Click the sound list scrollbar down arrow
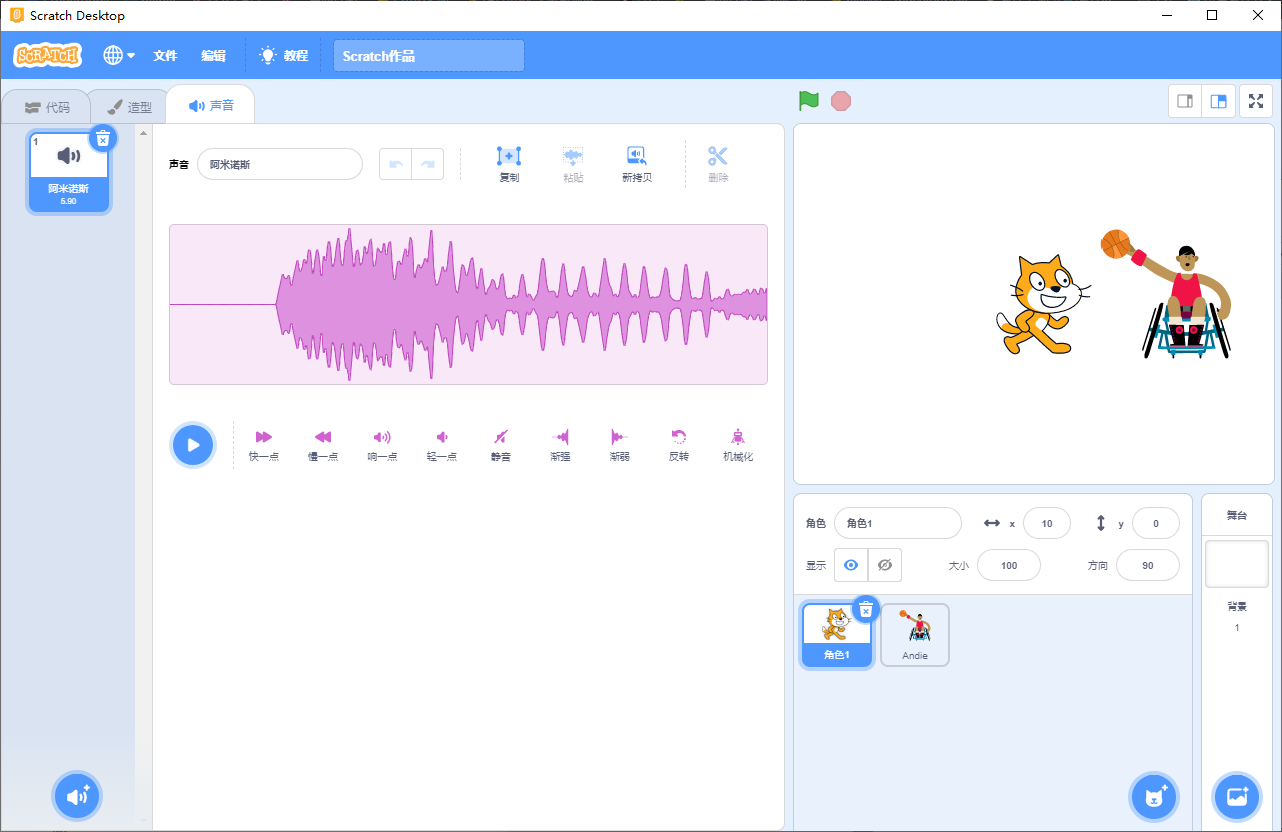Image resolution: width=1282 pixels, height=832 pixels. click(143, 820)
